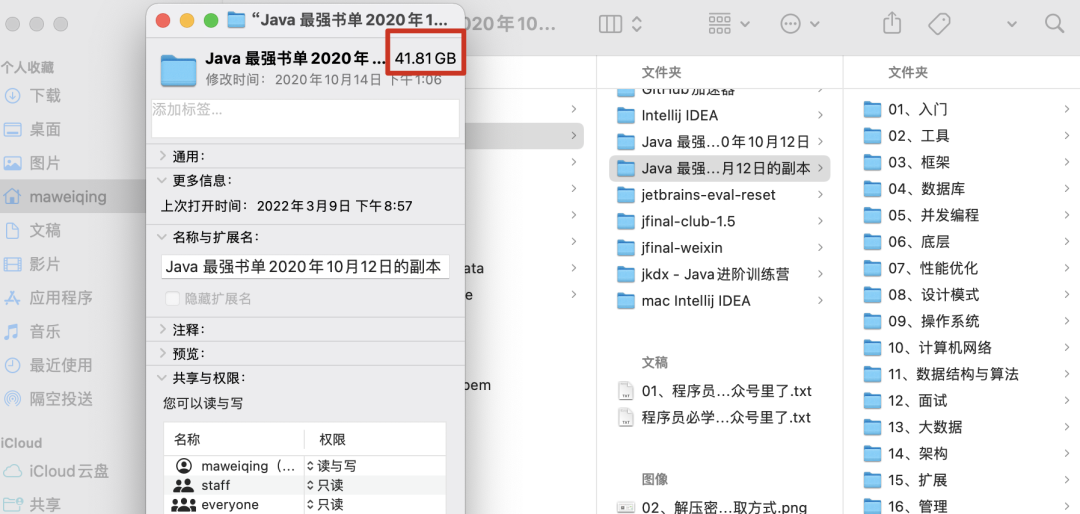Open the group-by grid icon menu
Image resolution: width=1080 pixels, height=514 pixels.
click(x=729, y=24)
